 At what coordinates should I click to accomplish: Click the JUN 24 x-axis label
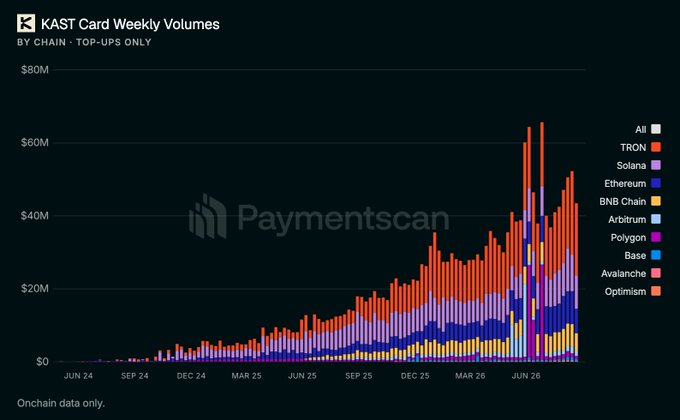pos(78,376)
